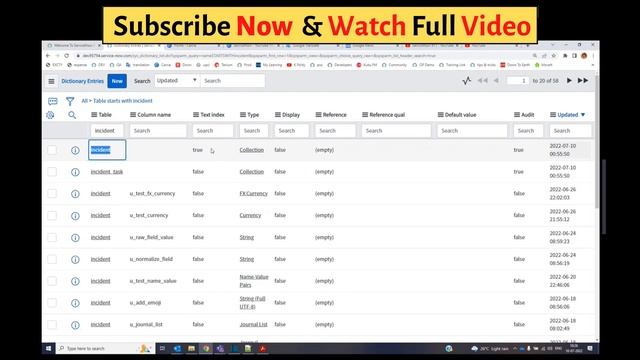The height and width of the screenshot is (360, 640).
Task: Select checkbox for incident_task row
Action: (x=52, y=171)
